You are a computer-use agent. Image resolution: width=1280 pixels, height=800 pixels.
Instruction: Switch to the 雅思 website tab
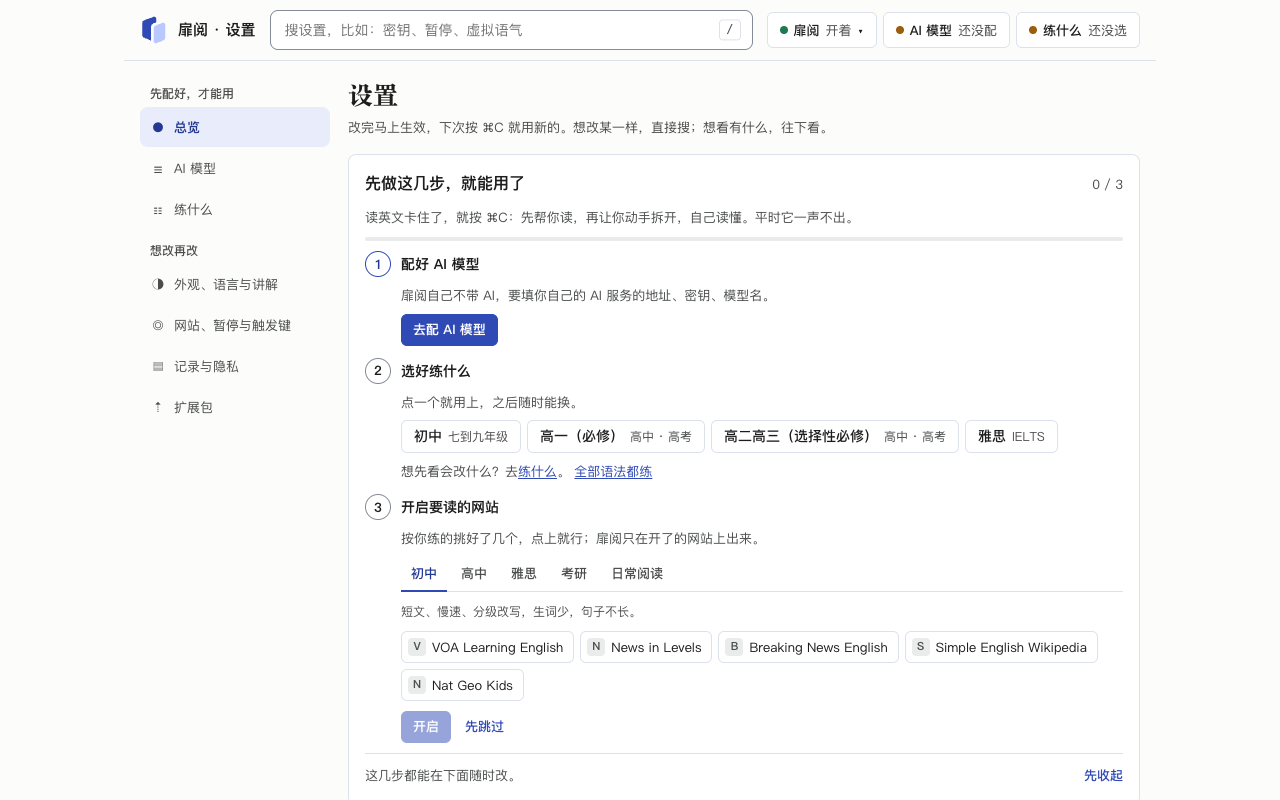tap(524, 574)
